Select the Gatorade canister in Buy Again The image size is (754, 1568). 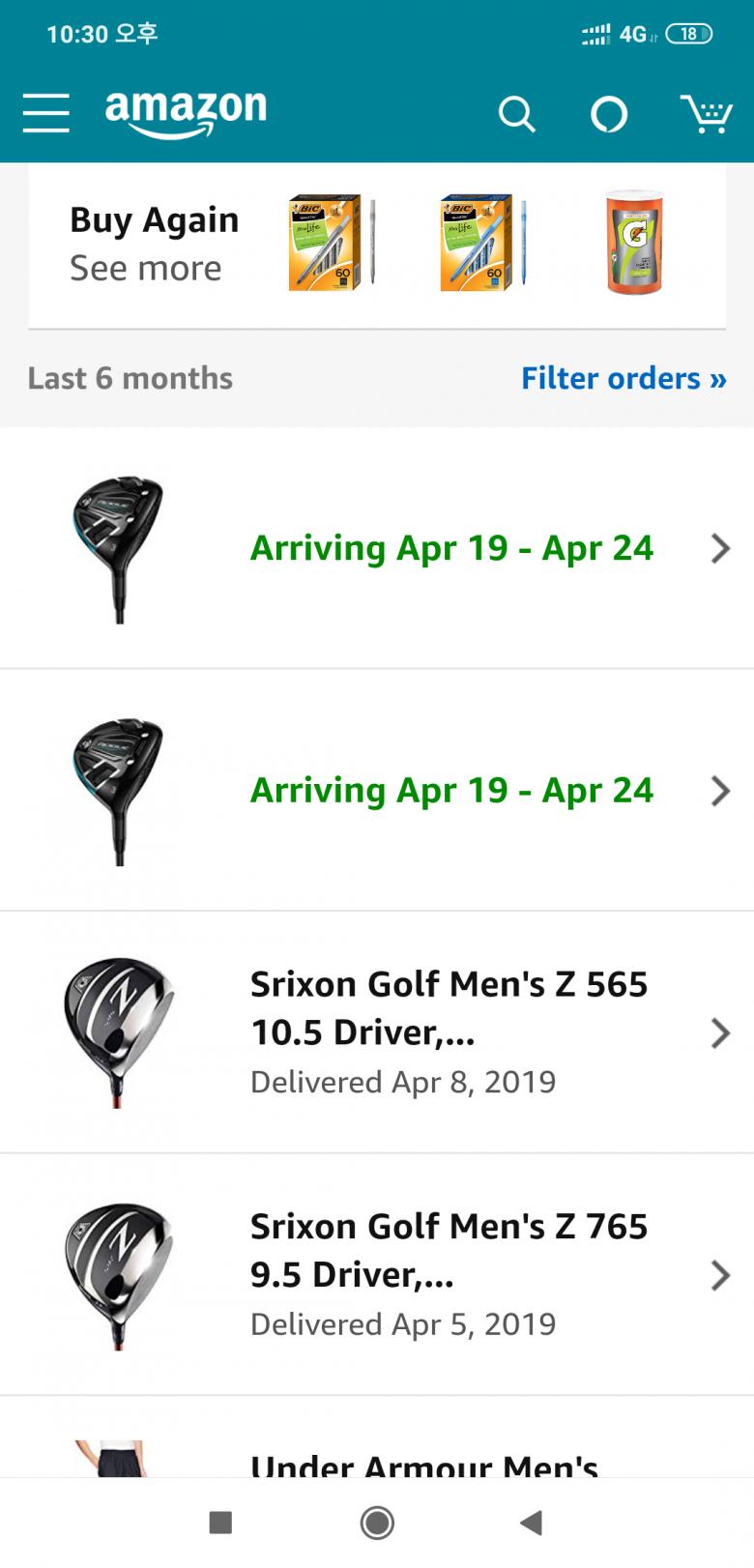click(634, 242)
